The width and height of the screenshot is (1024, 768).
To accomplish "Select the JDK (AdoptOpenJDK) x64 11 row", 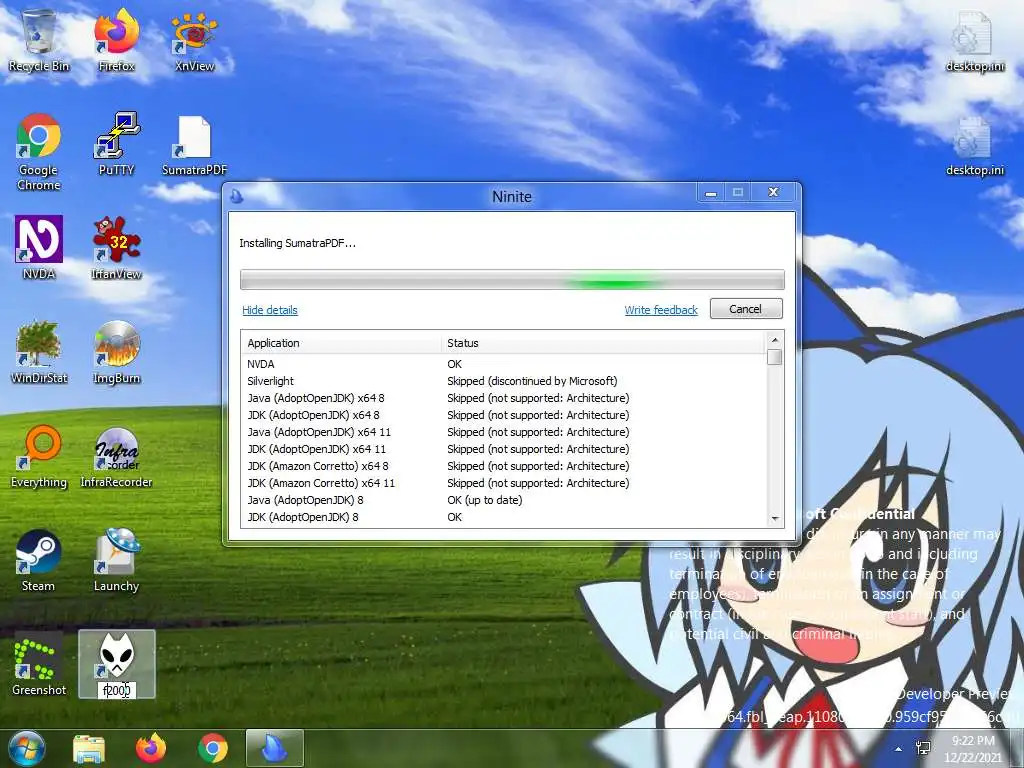I will click(x=503, y=449).
